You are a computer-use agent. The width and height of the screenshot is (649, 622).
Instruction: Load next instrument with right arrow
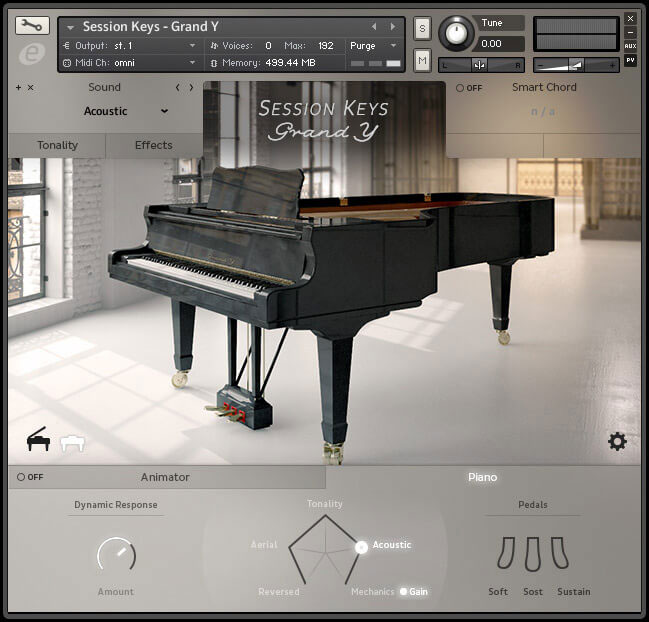click(x=392, y=26)
